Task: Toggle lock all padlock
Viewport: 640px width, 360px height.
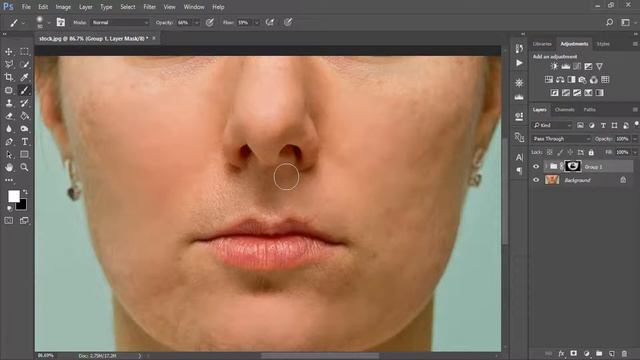Action: click(591, 152)
